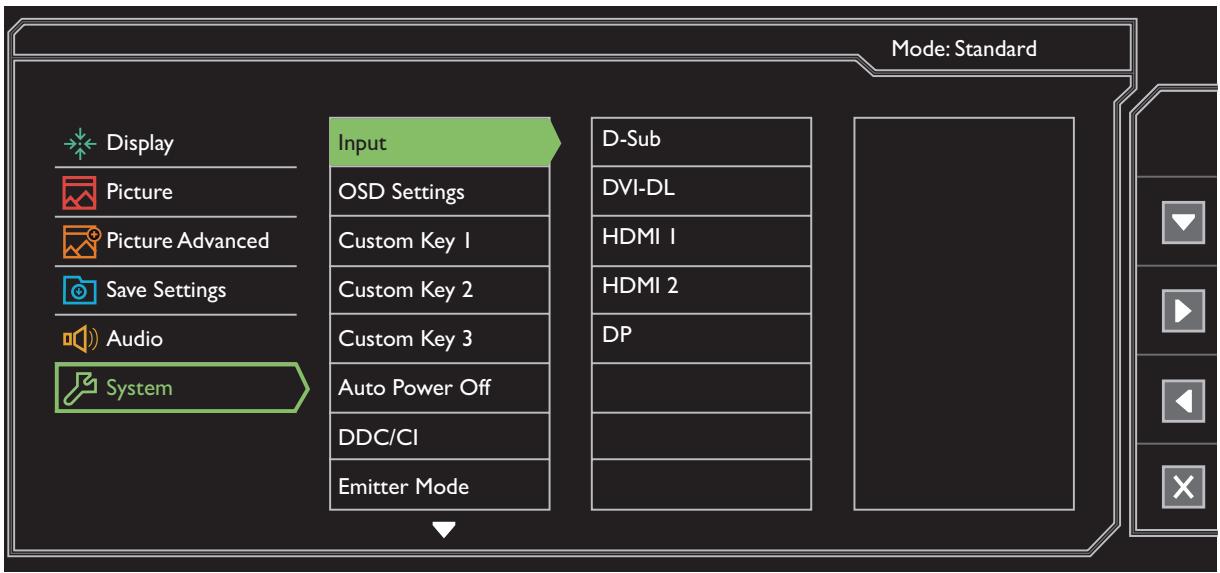Choose DP as input source
Viewport: 1220px width, 573px height.
(702, 338)
